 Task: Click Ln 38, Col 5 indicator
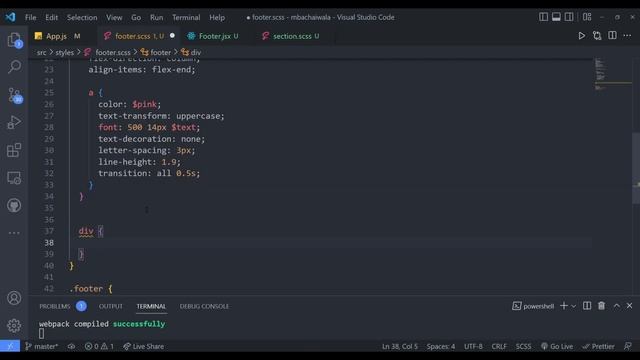(400, 346)
